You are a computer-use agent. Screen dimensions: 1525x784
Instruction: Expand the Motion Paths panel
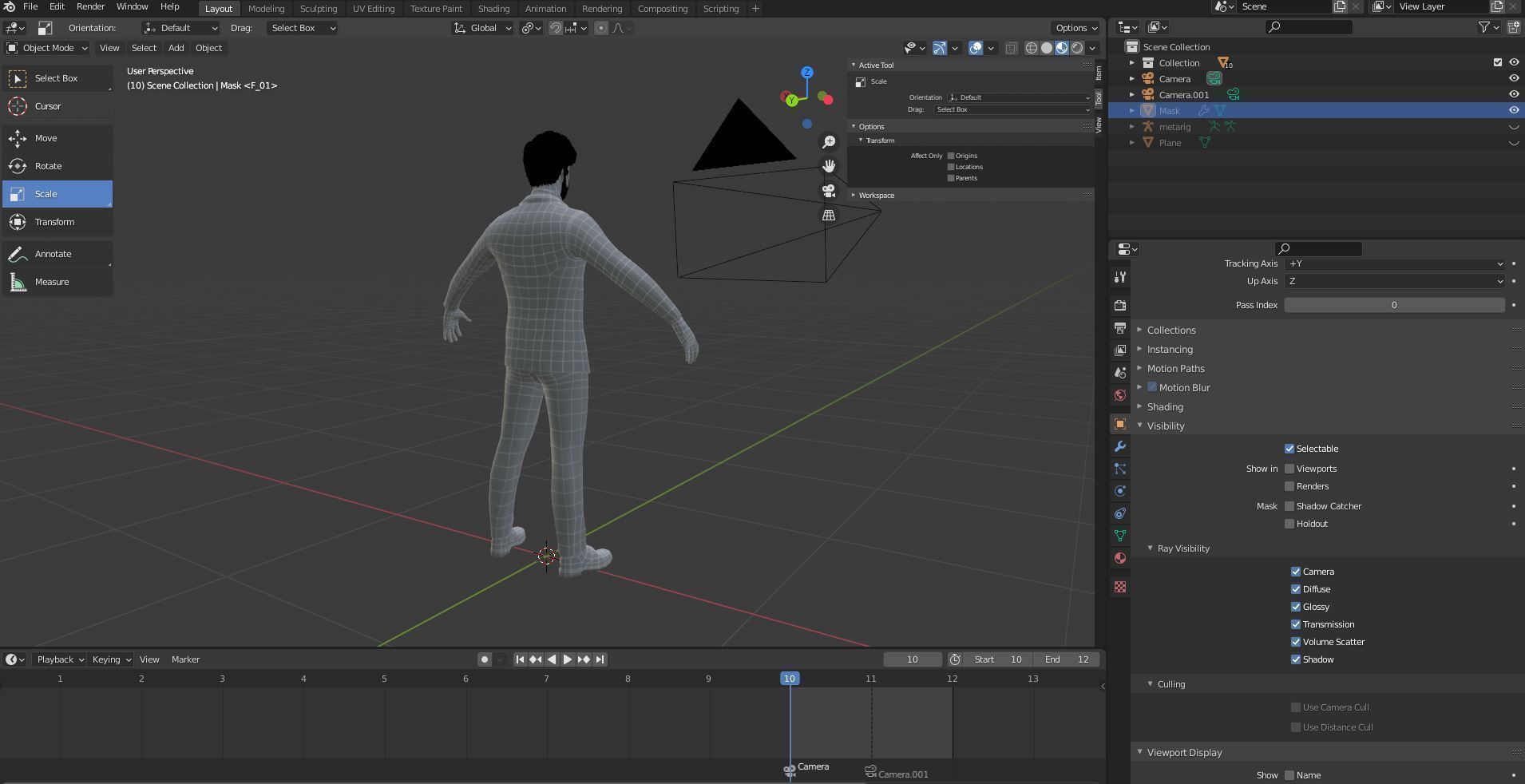[1175, 369]
